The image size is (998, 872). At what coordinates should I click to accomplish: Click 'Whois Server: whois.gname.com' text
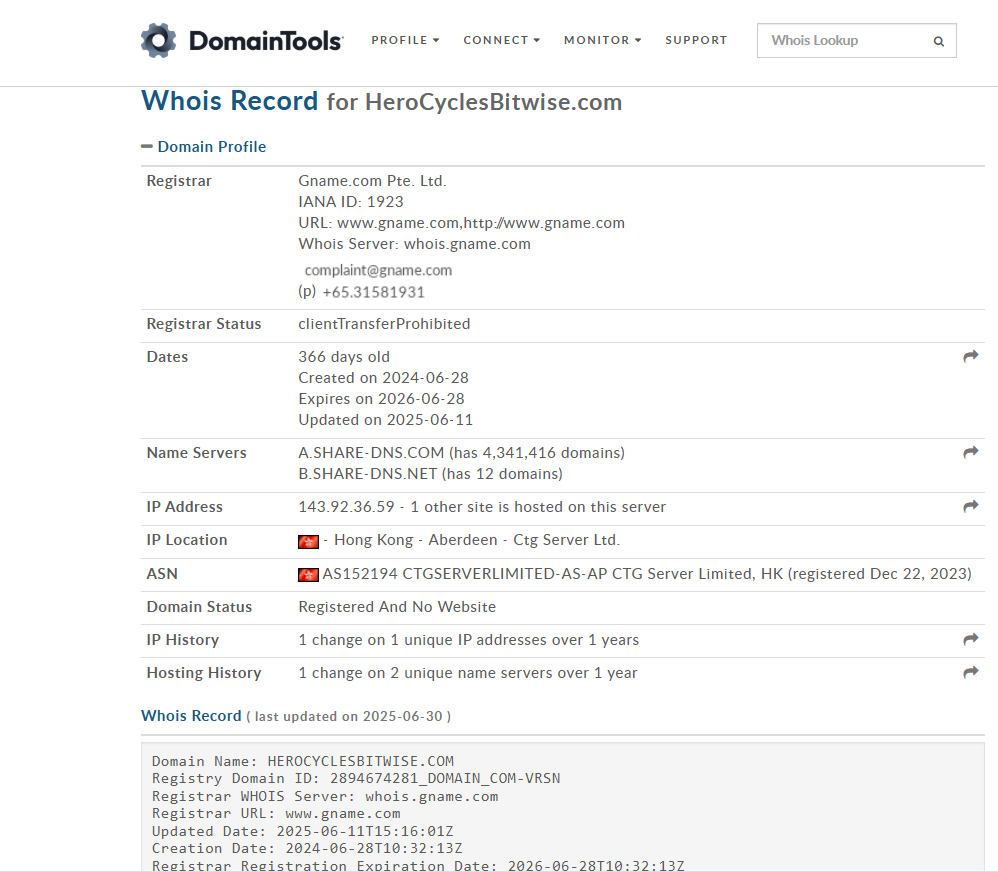pos(414,244)
